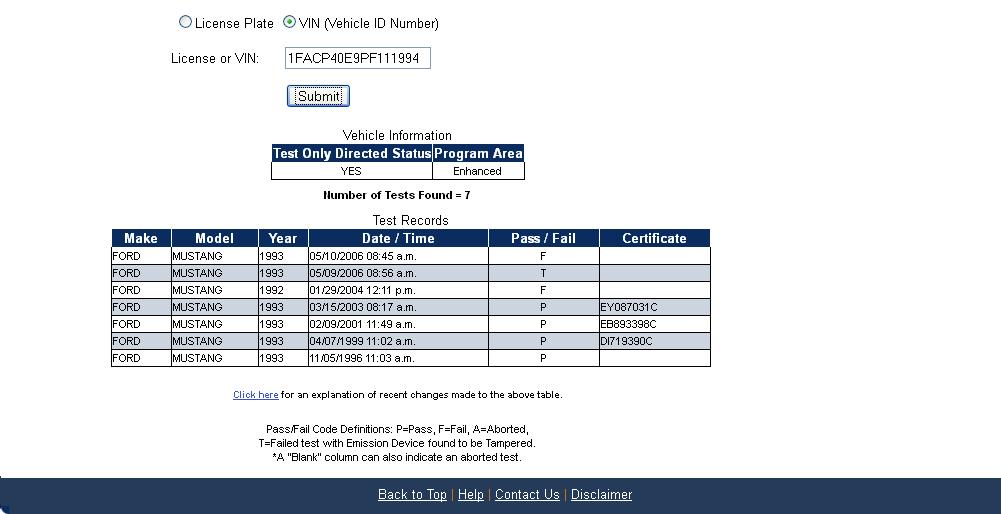Select the License Plate radio button
Image resolution: width=1001 pixels, height=514 pixels.
[x=185, y=22]
